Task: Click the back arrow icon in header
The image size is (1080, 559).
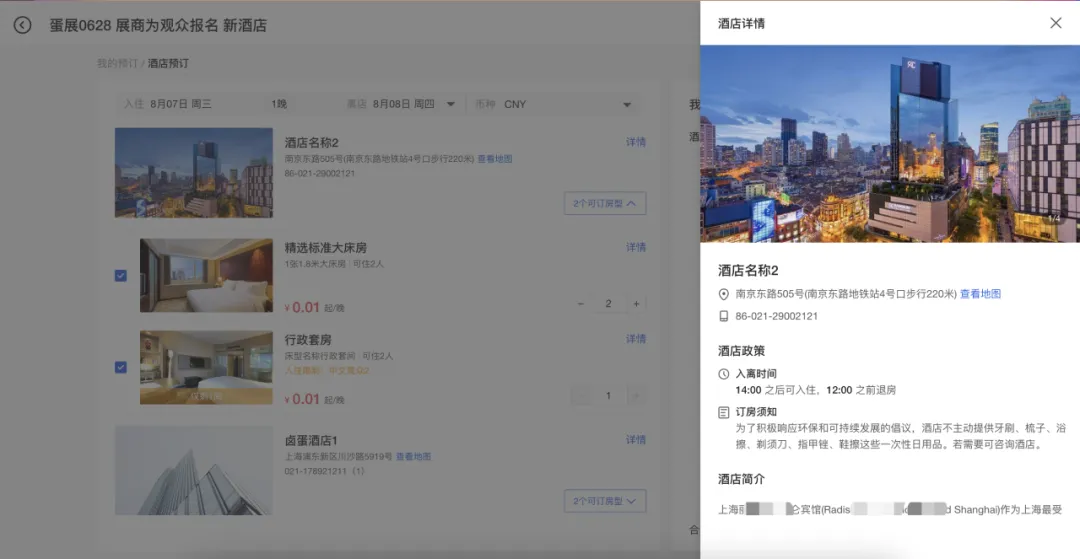Action: (22, 25)
